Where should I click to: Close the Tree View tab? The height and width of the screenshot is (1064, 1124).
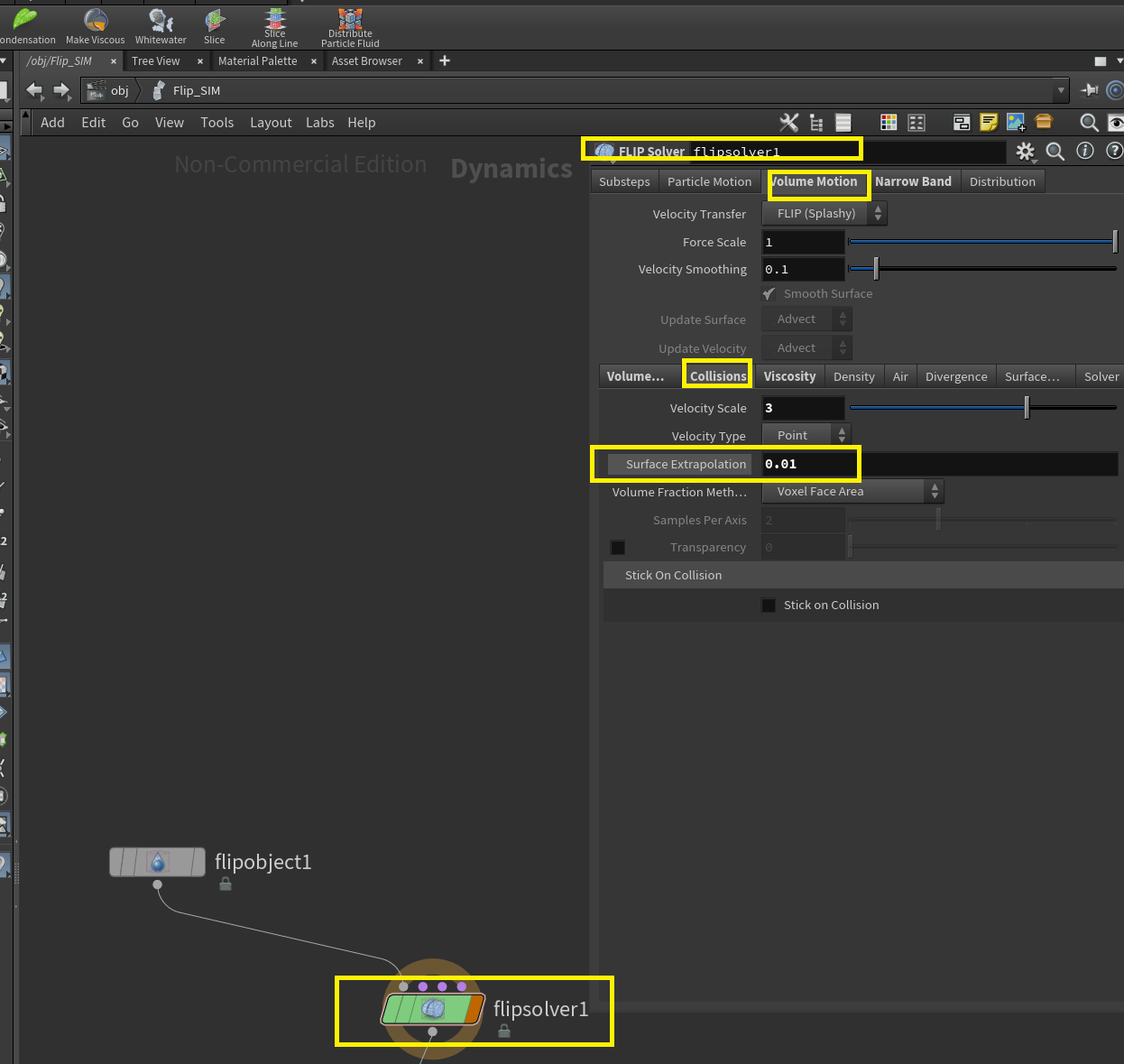pos(200,61)
